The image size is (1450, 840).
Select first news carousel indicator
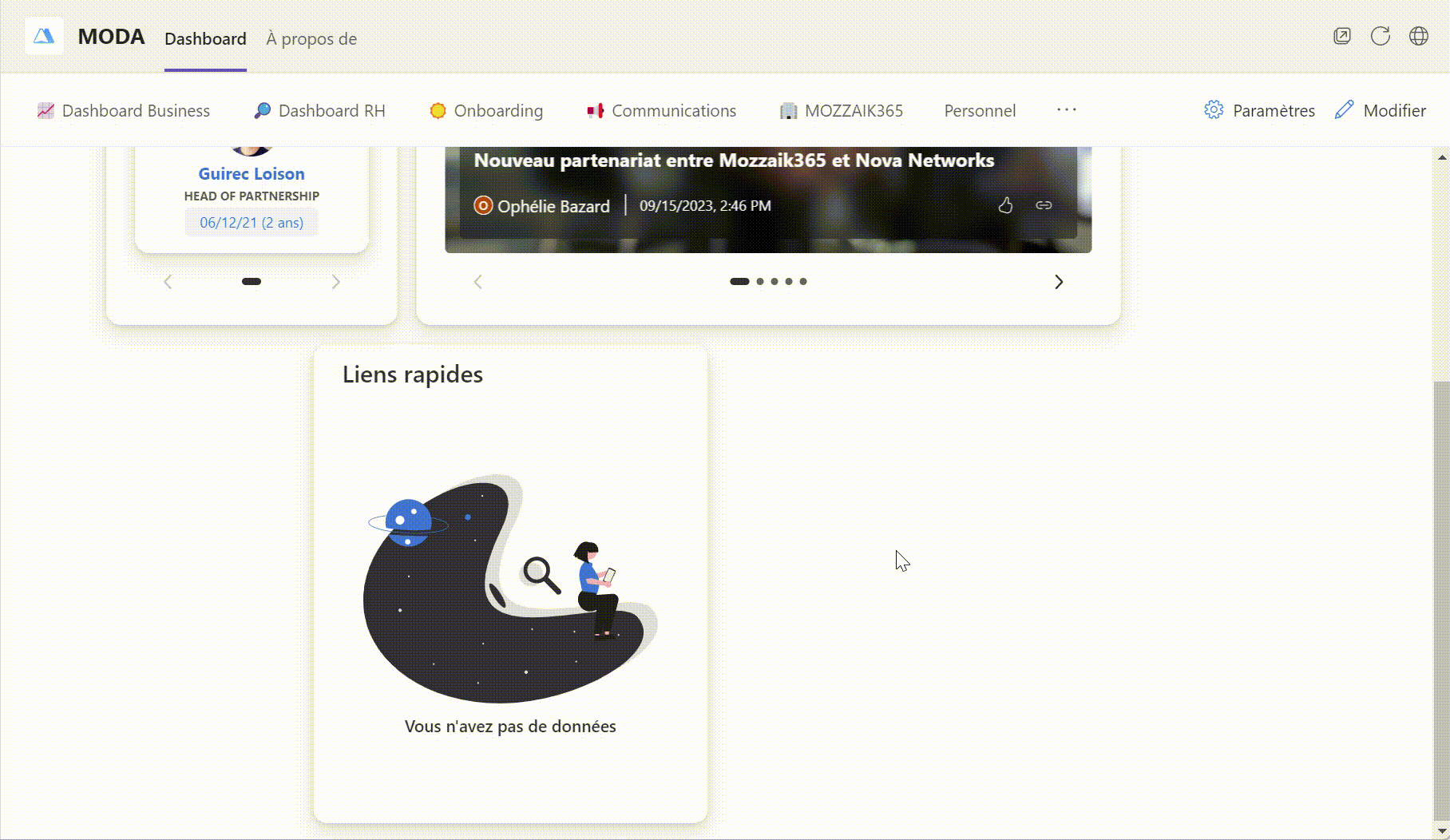(739, 281)
